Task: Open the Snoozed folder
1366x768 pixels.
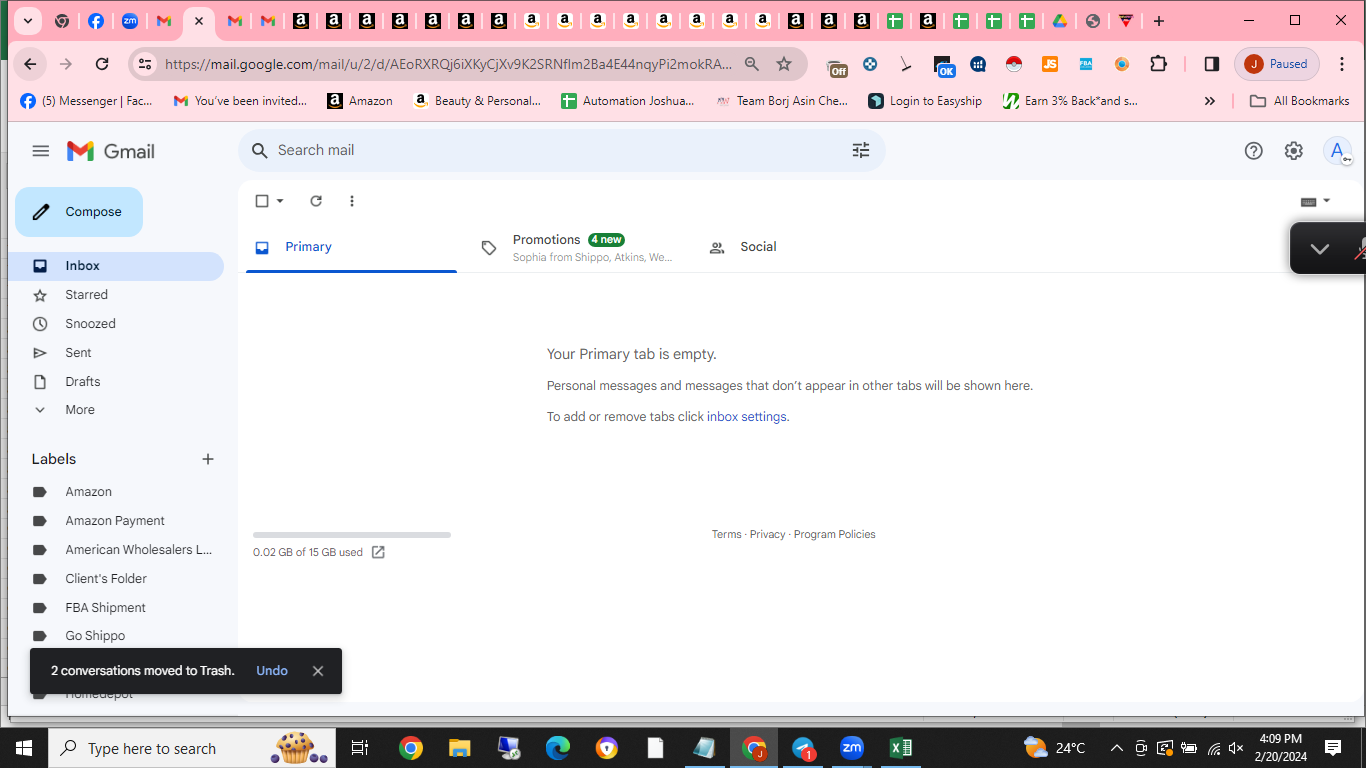Action: click(116, 324)
